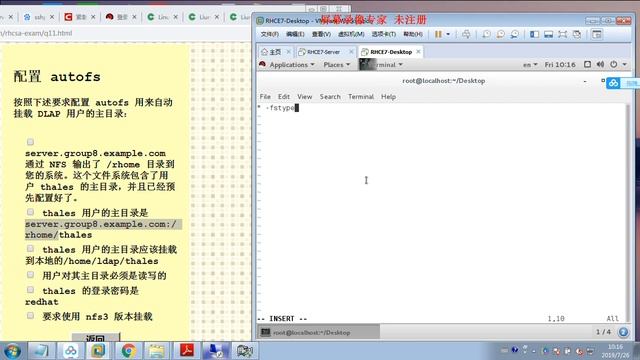Open the terminal Search menu

click(x=330, y=97)
